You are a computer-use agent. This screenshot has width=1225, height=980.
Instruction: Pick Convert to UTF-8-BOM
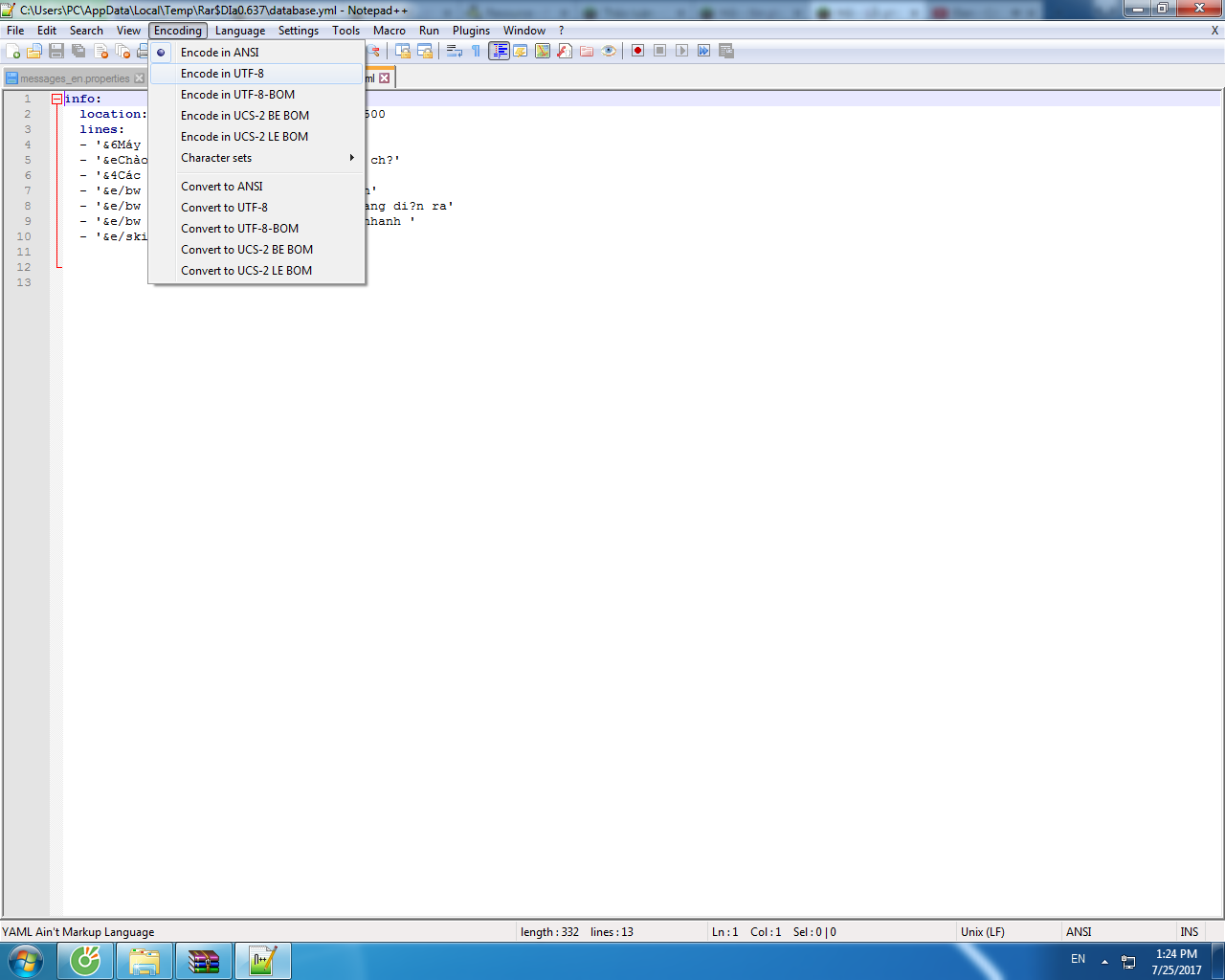click(257, 229)
